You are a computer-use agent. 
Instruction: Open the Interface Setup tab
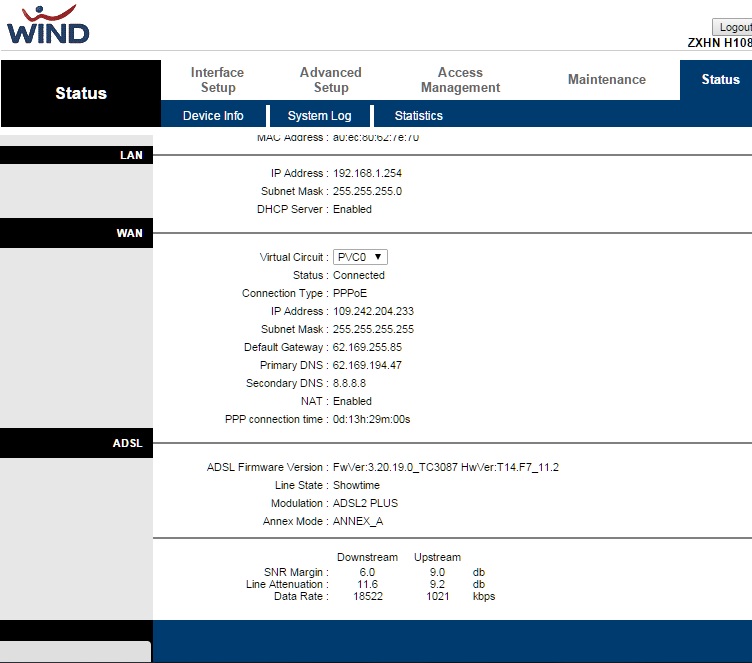(x=217, y=80)
